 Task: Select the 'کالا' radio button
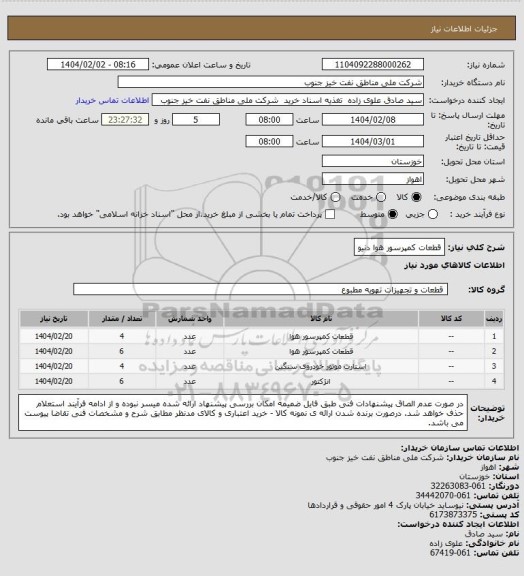click(x=416, y=197)
